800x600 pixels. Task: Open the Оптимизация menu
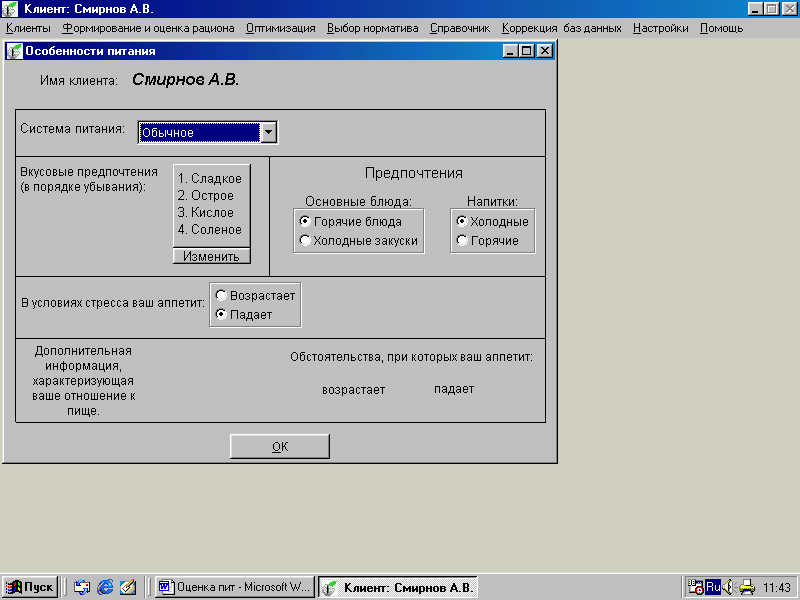(x=281, y=28)
